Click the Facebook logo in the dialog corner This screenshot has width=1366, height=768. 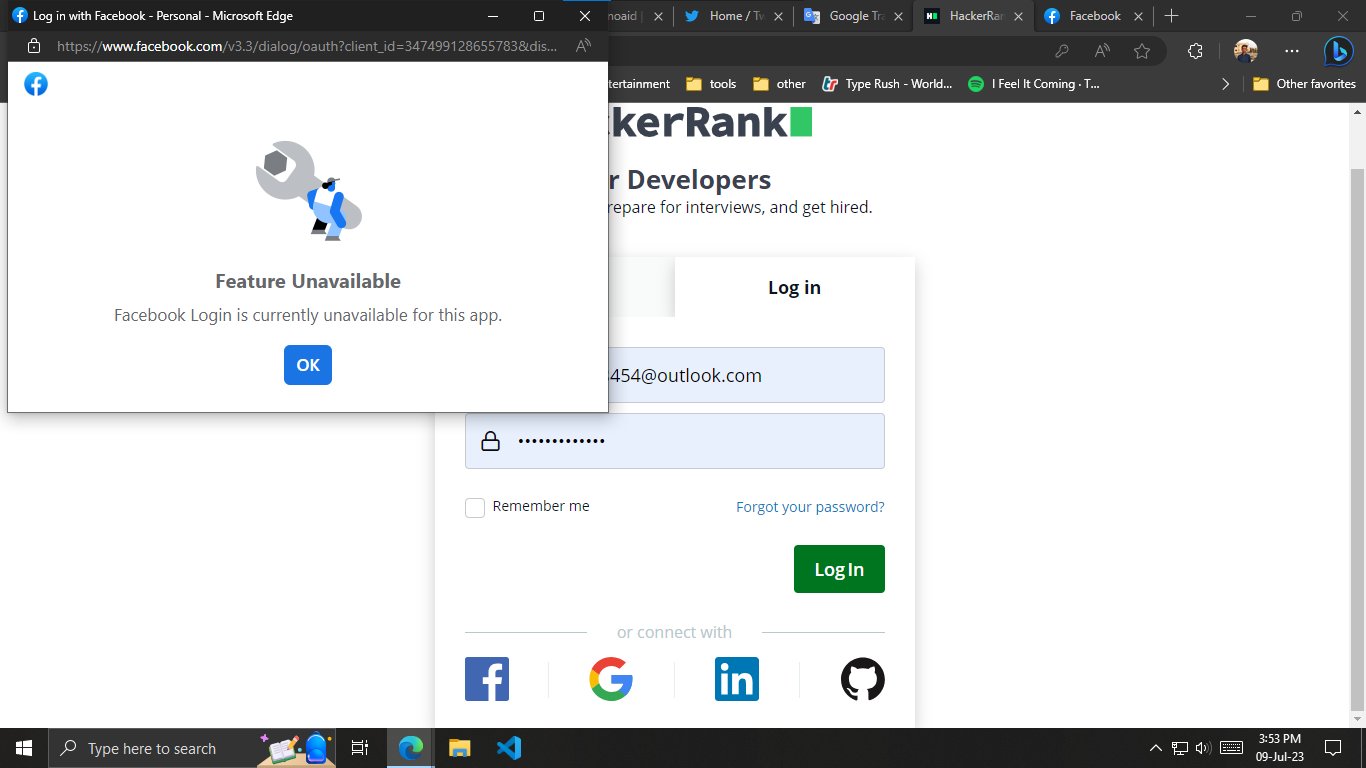click(x=36, y=84)
